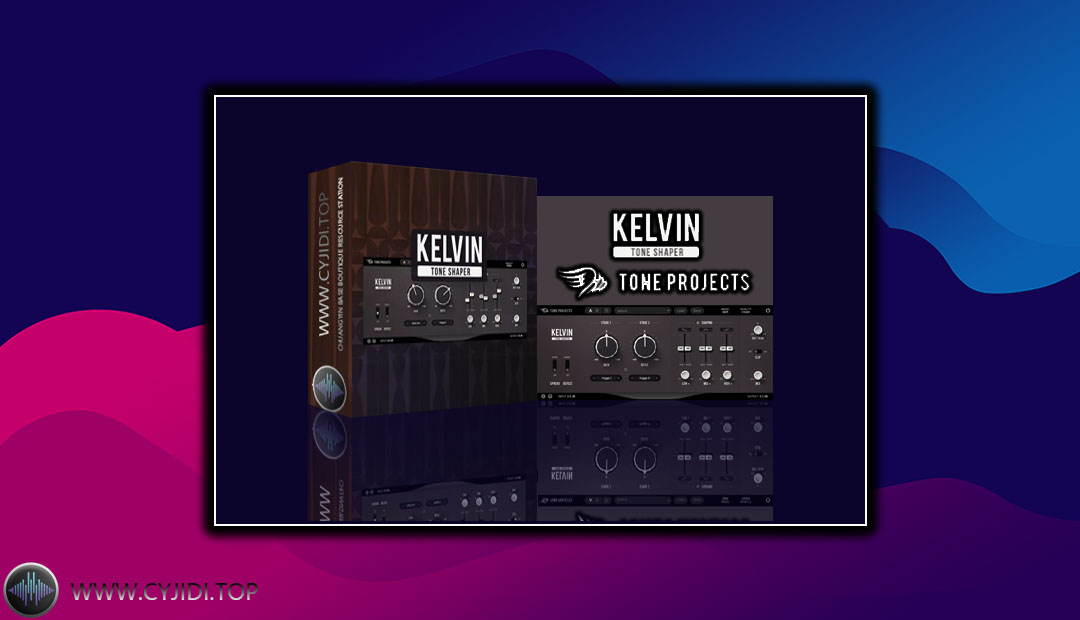Image resolution: width=1080 pixels, height=620 pixels.
Task: Open the preset name dropdown in flat plugin panel
Action: pos(643,311)
